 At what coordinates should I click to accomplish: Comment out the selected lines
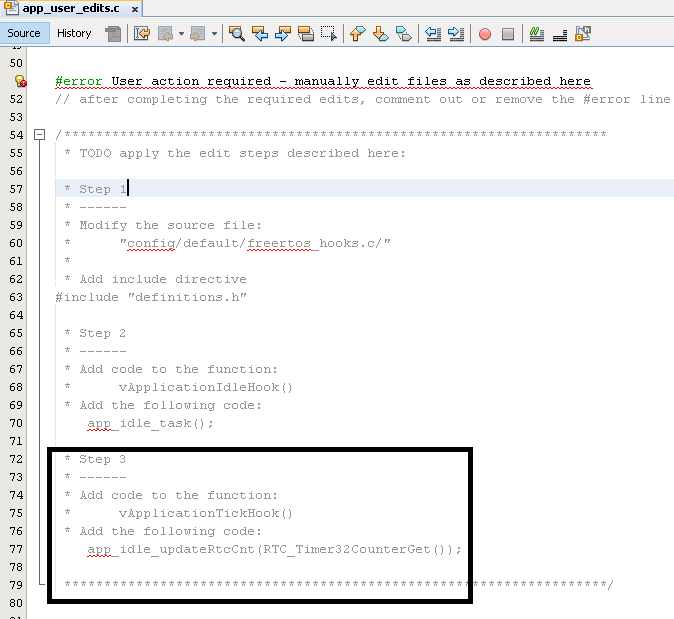tap(537, 34)
